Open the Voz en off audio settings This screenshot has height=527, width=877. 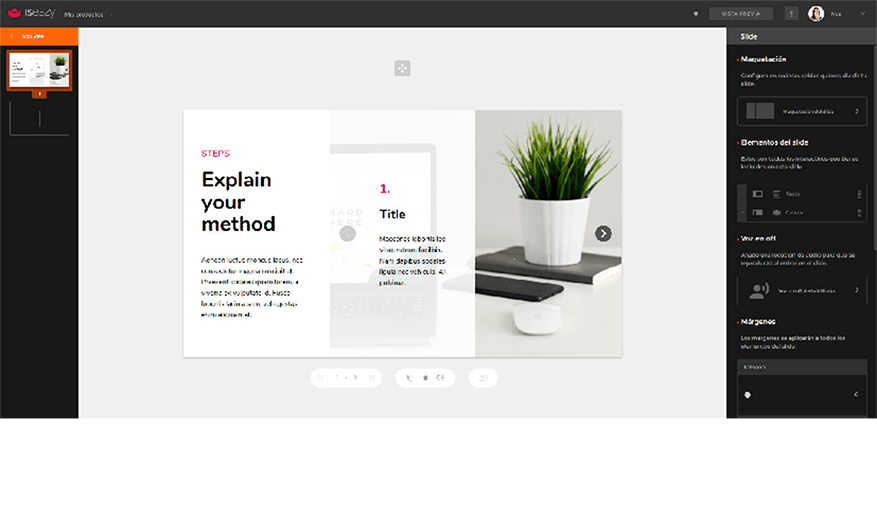(801, 290)
